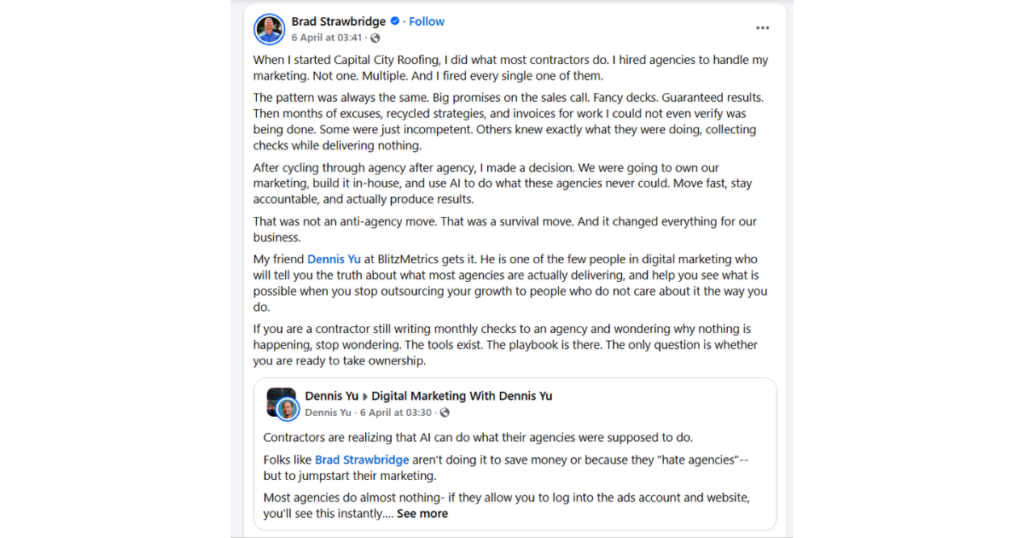Open the three-dot post options menu
Screen dimensions: 1024x538
[762, 28]
